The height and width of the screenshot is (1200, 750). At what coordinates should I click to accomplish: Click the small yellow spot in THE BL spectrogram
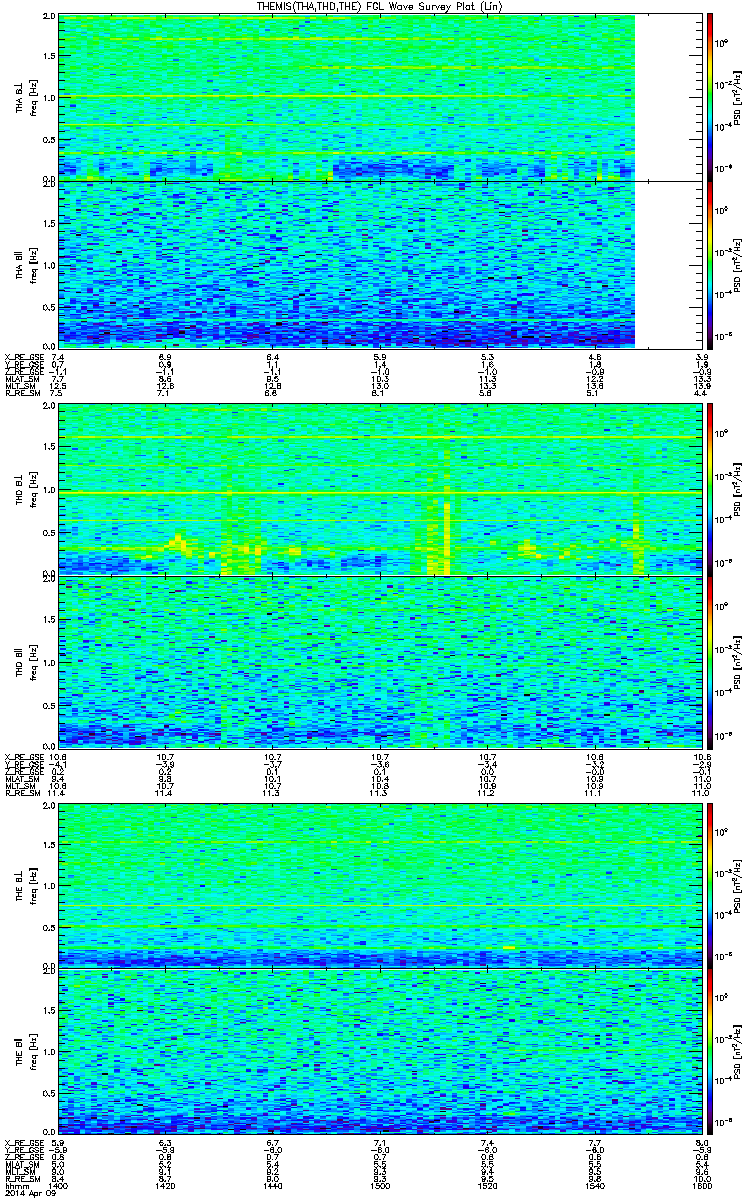click(509, 946)
